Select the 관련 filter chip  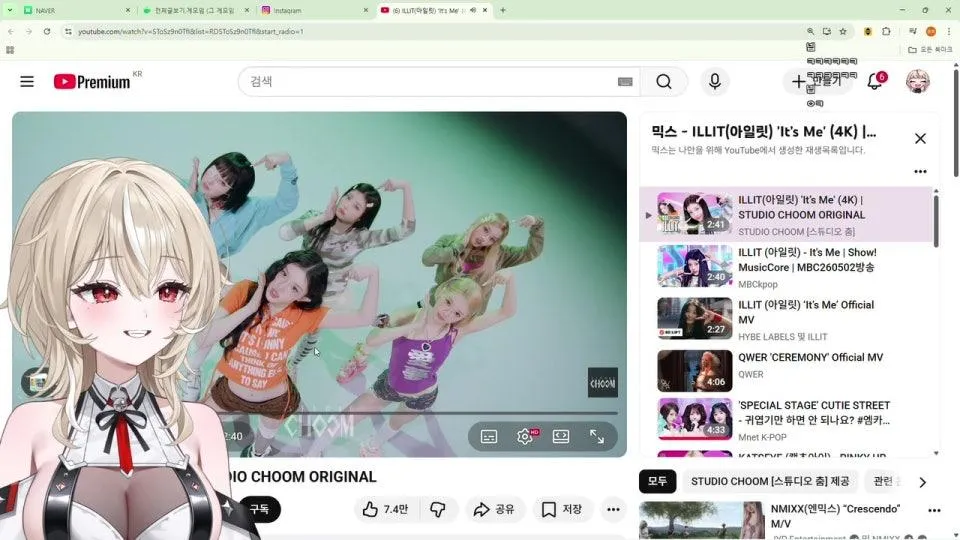point(885,482)
